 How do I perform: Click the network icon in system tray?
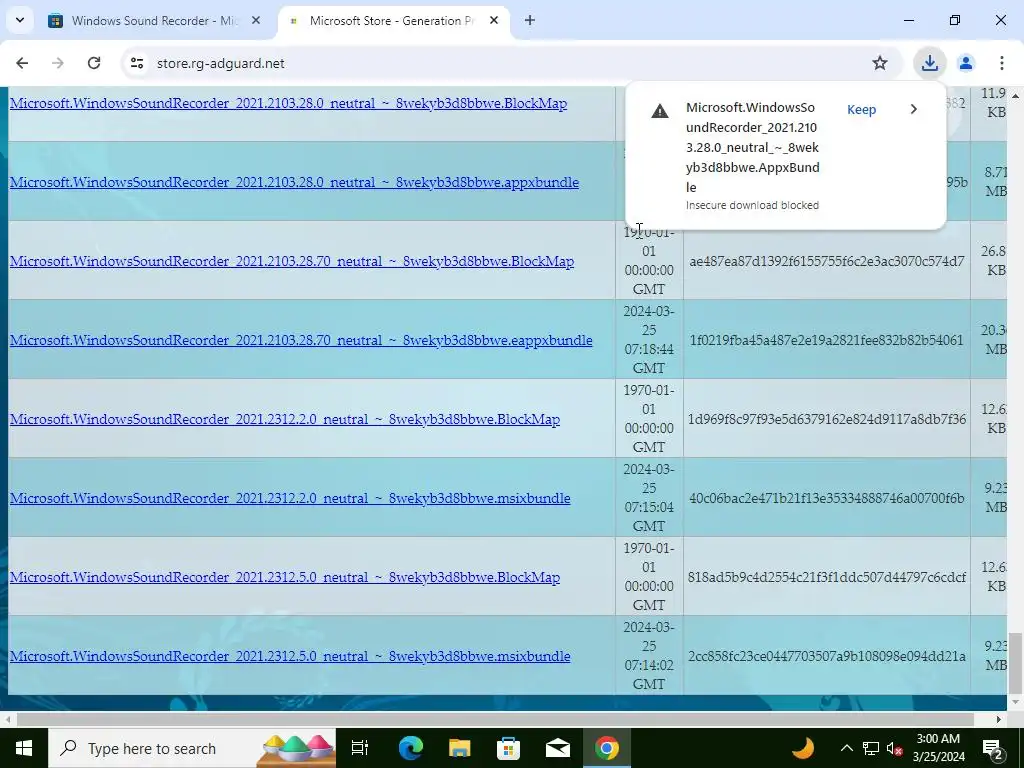[871, 748]
